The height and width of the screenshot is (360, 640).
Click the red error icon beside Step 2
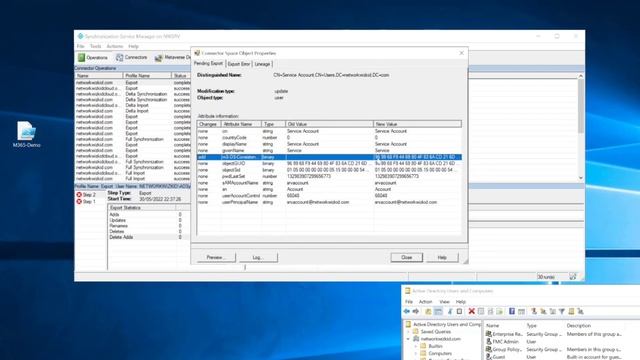click(x=79, y=195)
